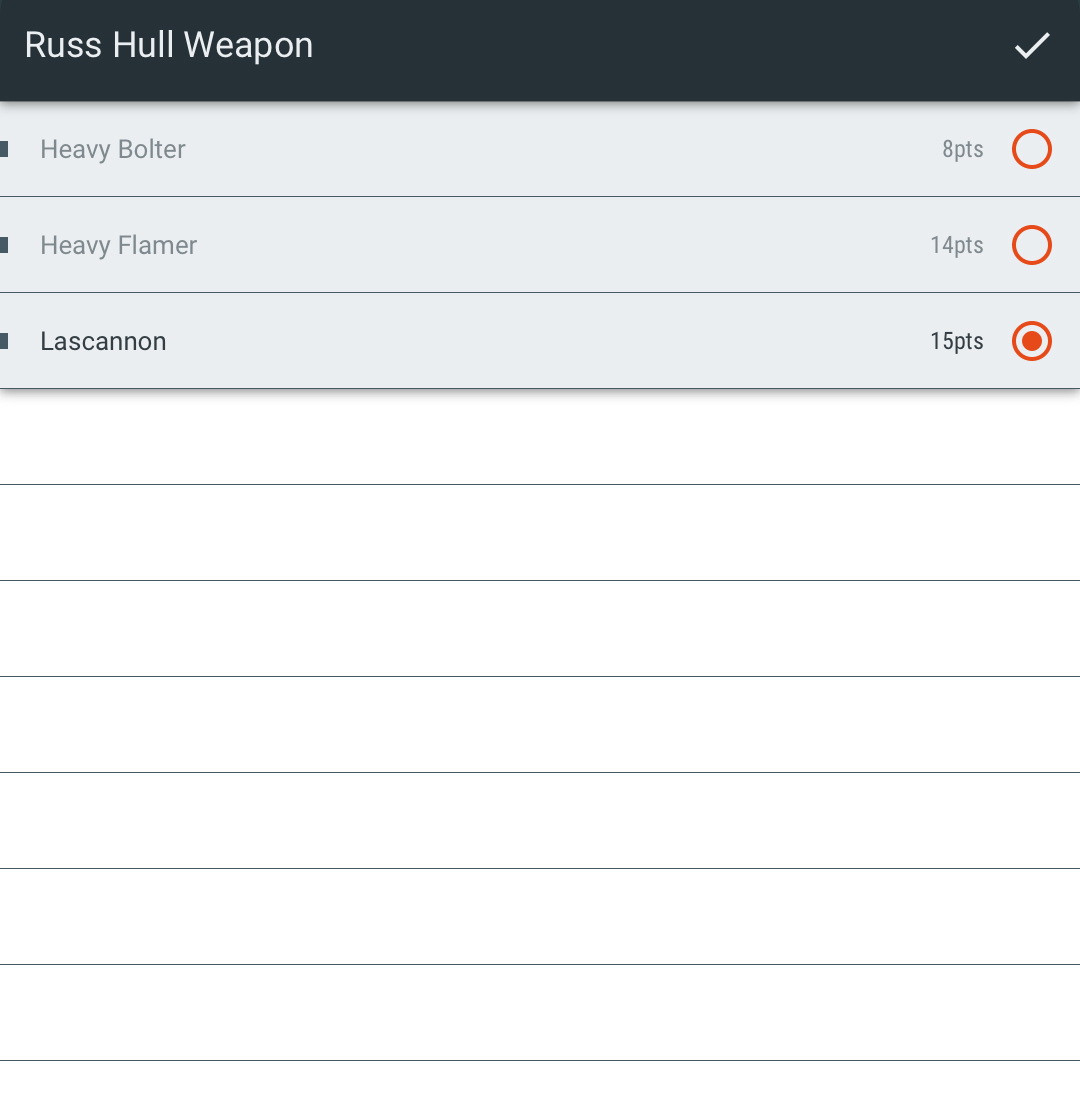Select the Heavy Flamer radio button
The width and height of the screenshot is (1080, 1116).
coord(1032,245)
